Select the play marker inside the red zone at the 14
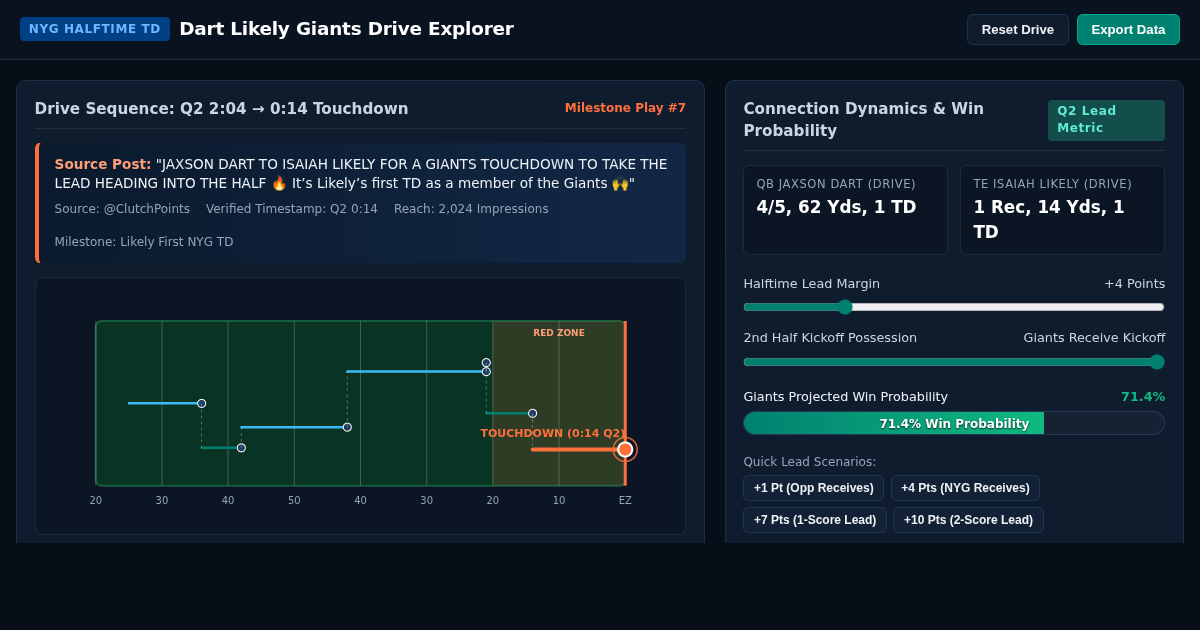The width and height of the screenshot is (1200, 630). tap(532, 413)
